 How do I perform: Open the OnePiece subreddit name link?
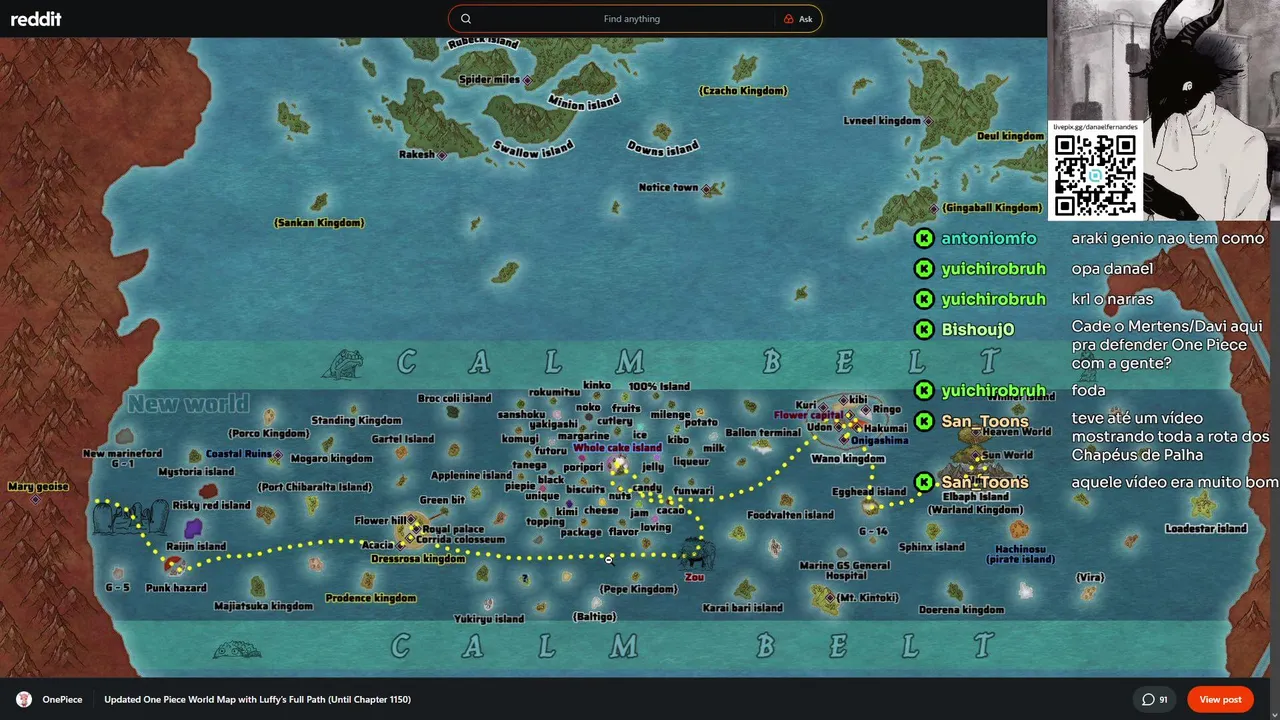pos(62,699)
